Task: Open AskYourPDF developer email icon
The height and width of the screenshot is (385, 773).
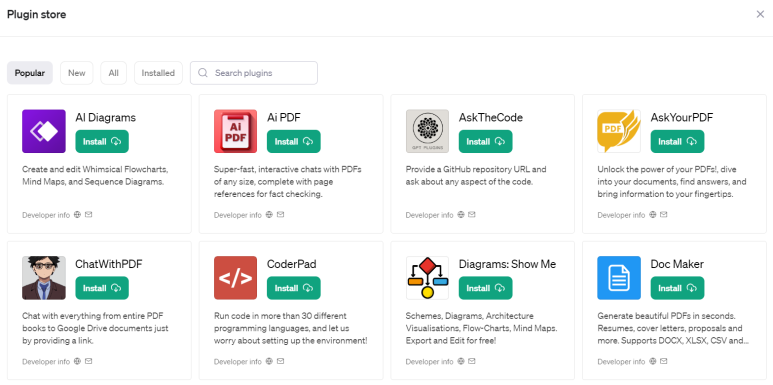Action: [664, 214]
